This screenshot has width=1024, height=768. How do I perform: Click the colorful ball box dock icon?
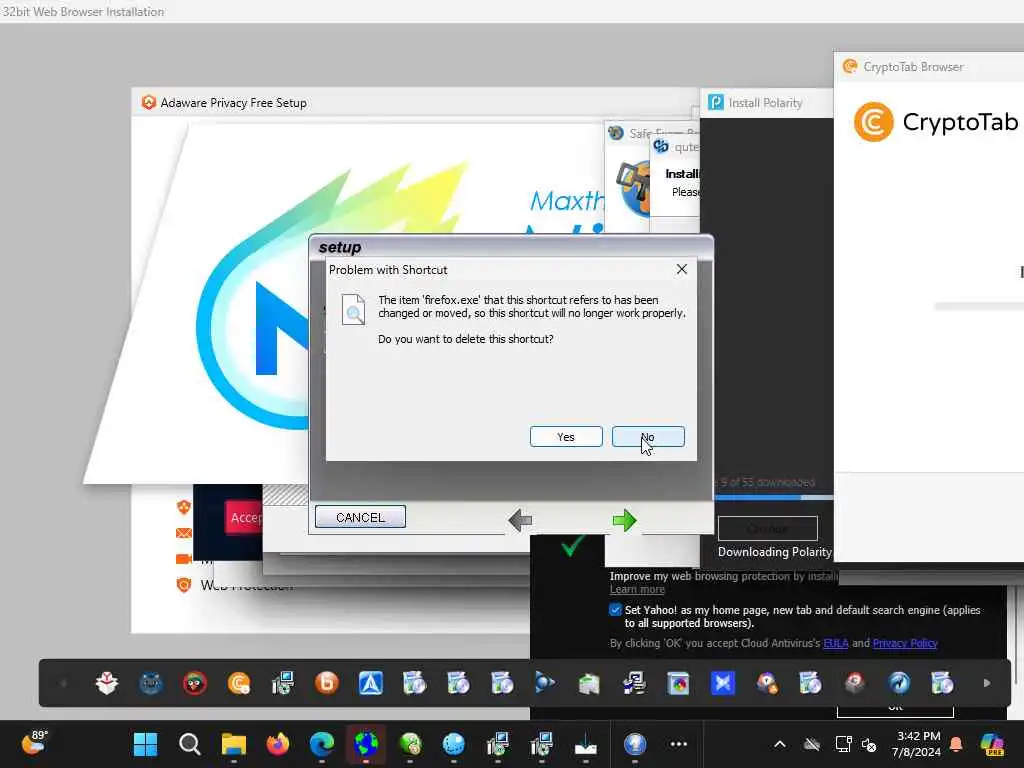tap(678, 683)
